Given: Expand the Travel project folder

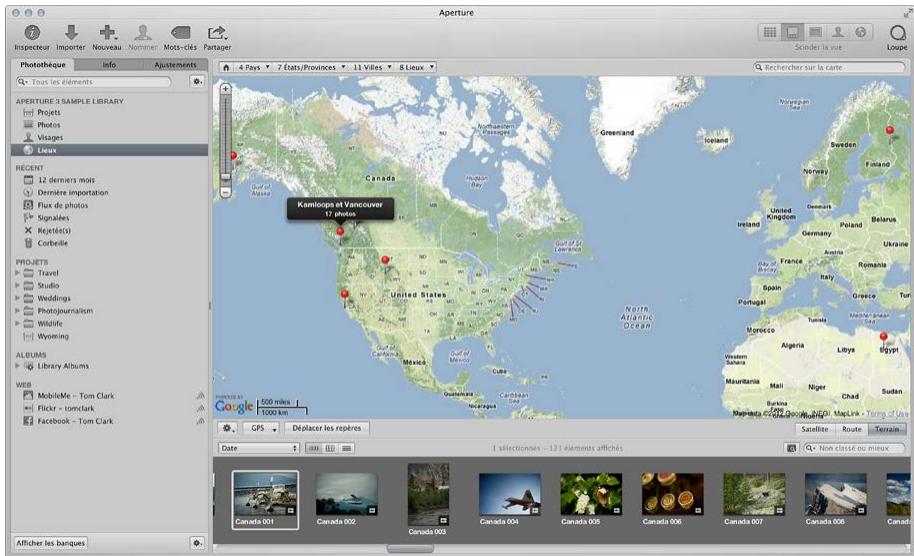Looking at the screenshot, I should (17, 273).
